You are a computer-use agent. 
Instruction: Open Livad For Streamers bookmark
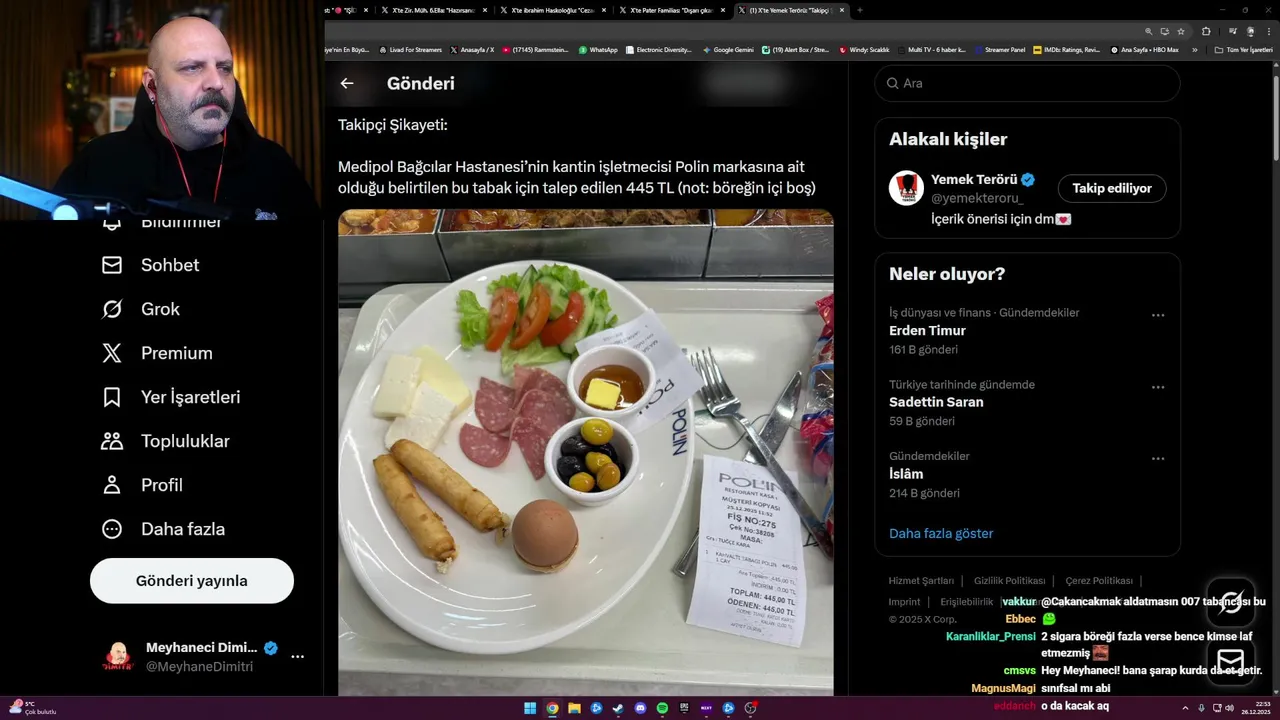411,50
